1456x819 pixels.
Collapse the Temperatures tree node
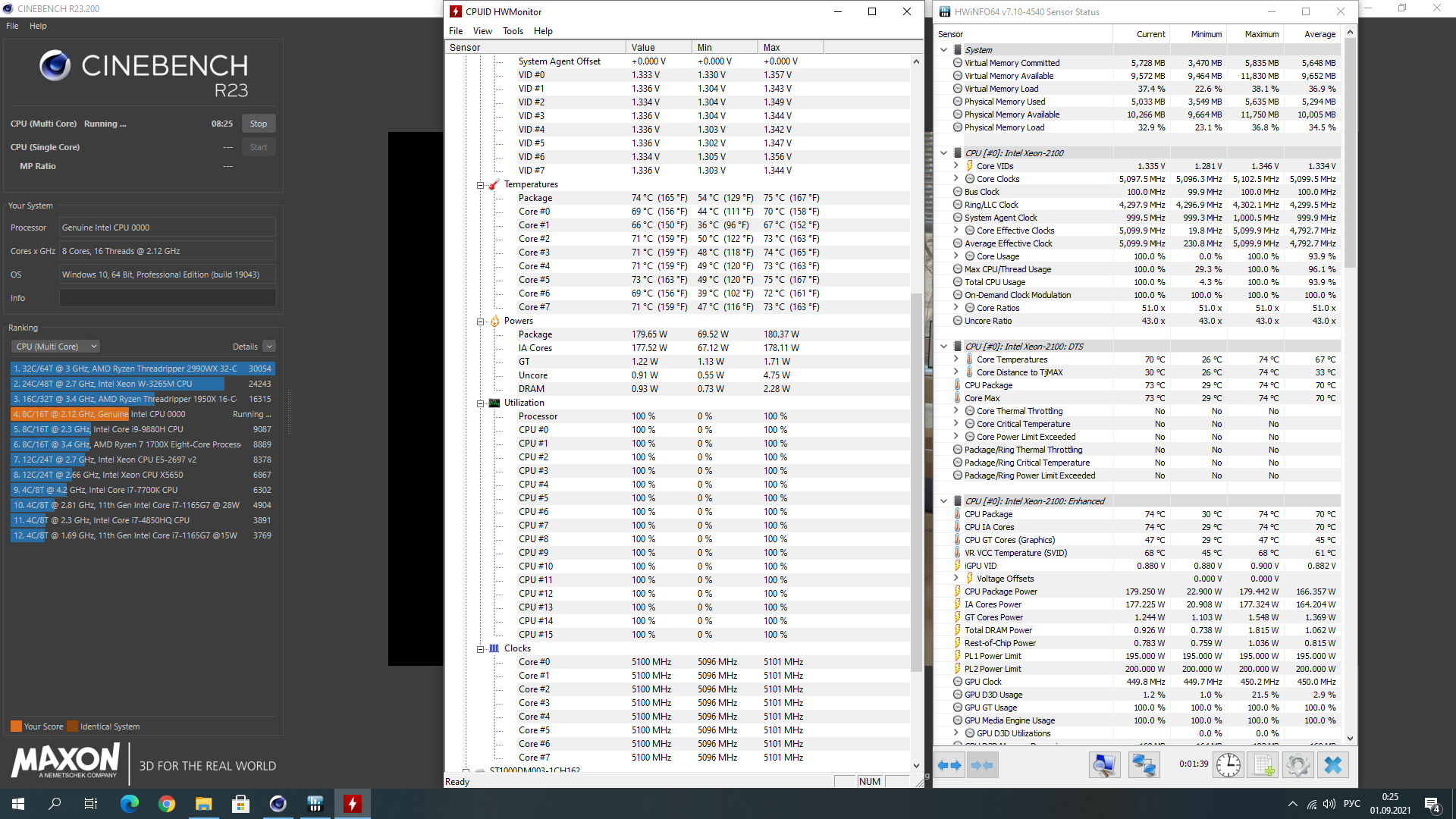point(480,185)
